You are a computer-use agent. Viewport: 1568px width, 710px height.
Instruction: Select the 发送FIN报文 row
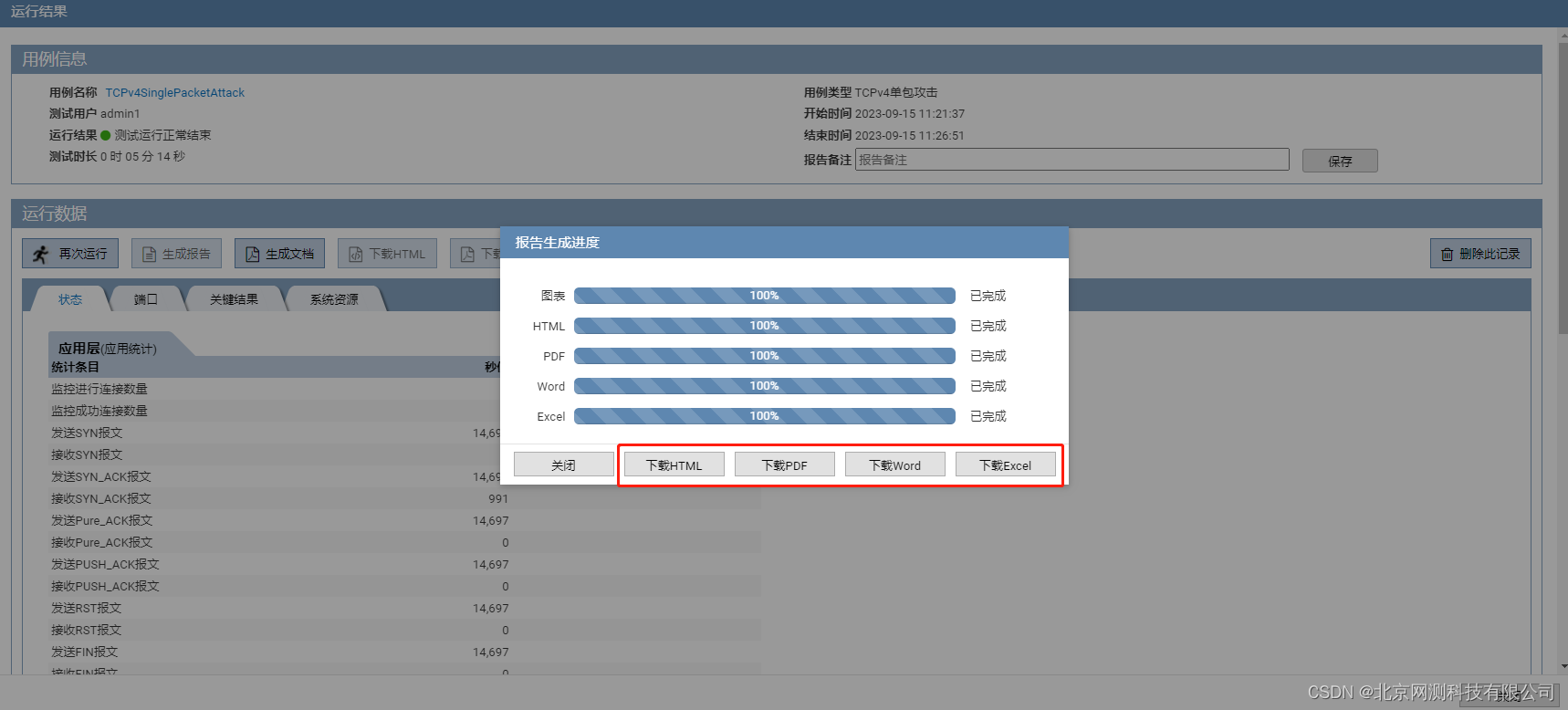404,652
